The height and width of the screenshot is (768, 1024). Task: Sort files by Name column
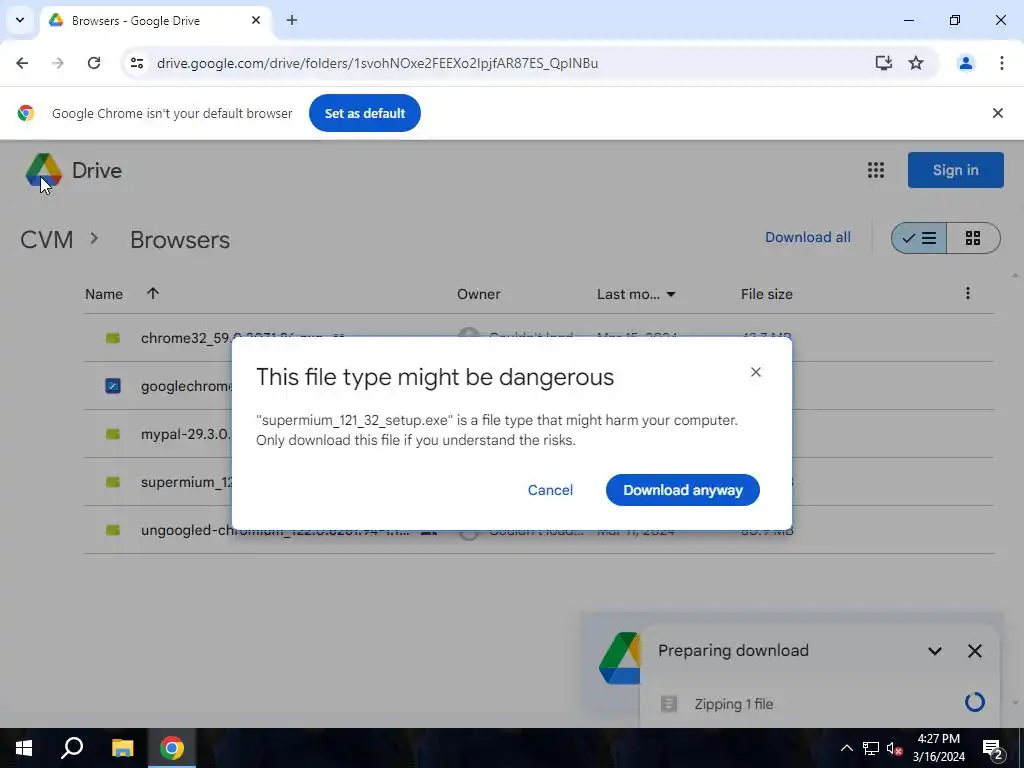[104, 294]
